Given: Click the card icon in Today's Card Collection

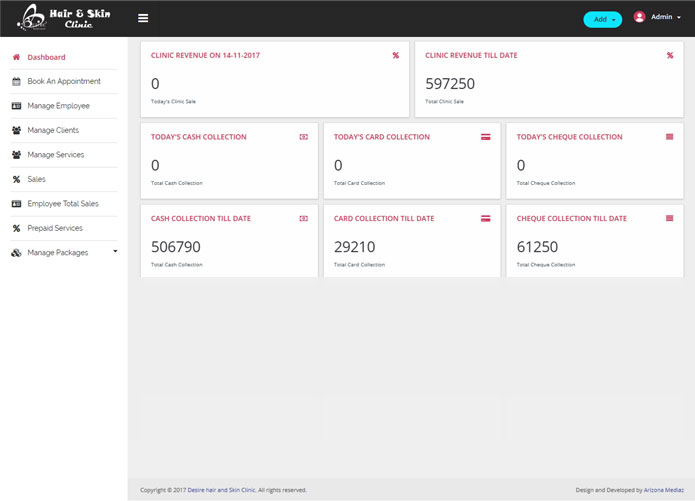Looking at the screenshot, I should (x=486, y=136).
